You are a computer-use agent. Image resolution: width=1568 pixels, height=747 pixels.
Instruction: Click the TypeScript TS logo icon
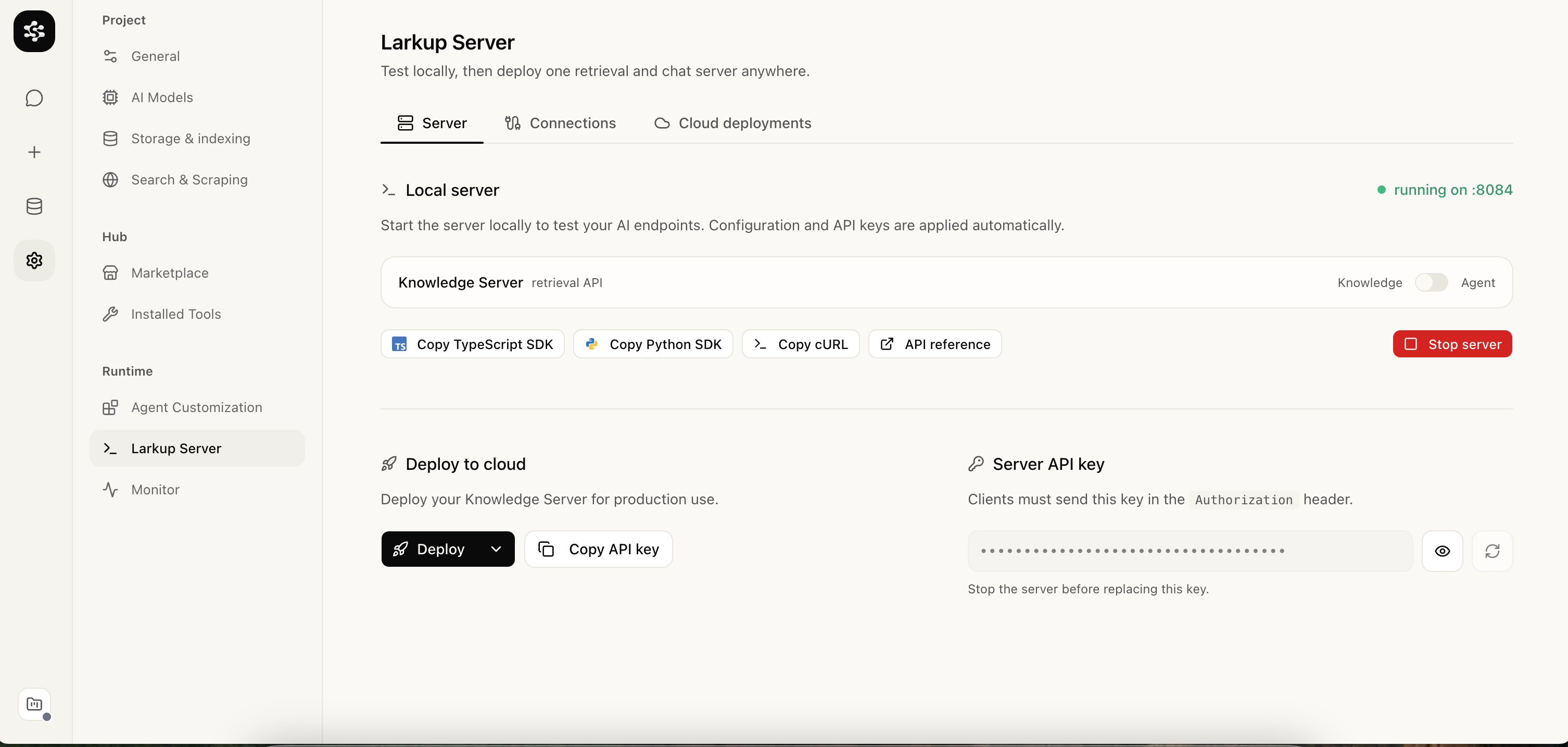(x=399, y=344)
